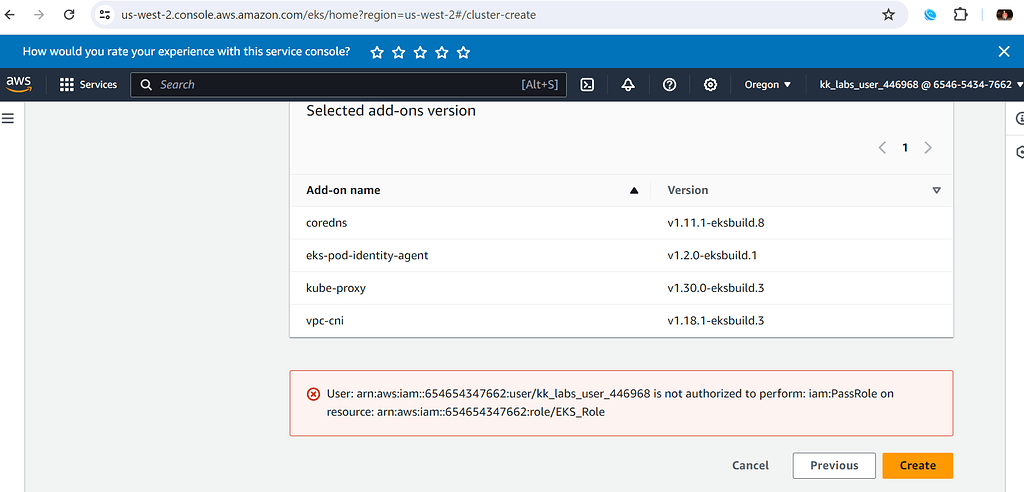Image resolution: width=1024 pixels, height=492 pixels.
Task: Open the kk_labs_user account dropdown
Action: tap(920, 85)
